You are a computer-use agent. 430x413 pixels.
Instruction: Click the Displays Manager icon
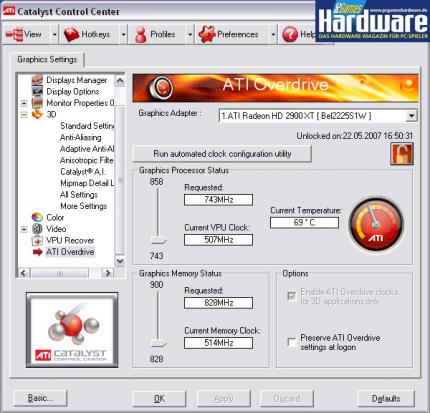click(x=37, y=80)
